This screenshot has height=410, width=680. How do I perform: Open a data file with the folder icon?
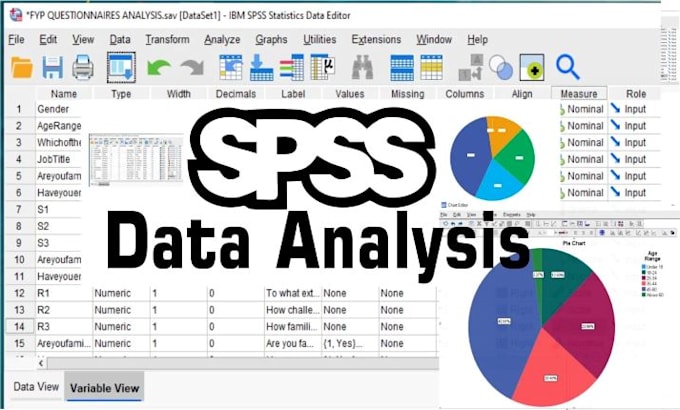pos(22,68)
